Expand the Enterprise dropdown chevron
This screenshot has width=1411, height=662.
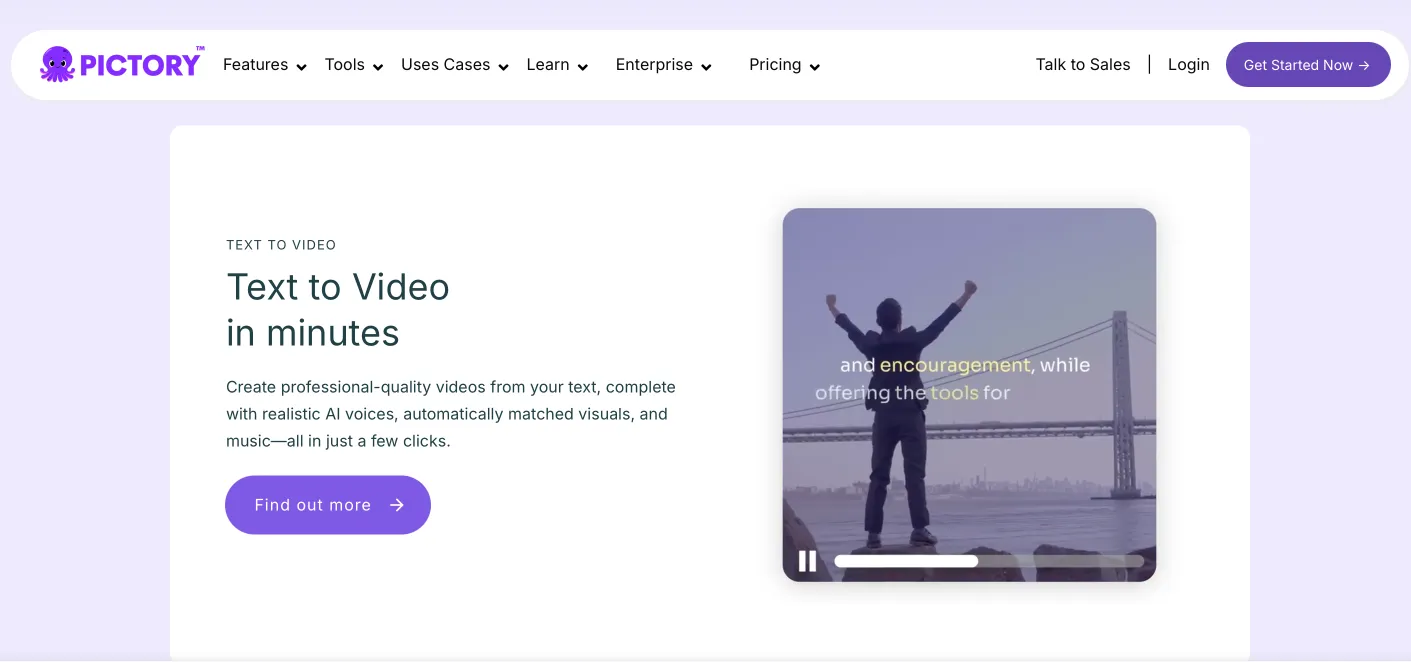point(706,67)
